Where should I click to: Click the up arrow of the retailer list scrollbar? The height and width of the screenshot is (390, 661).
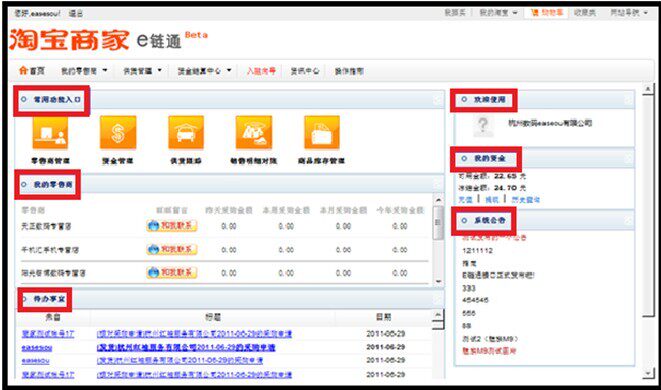click(x=438, y=200)
